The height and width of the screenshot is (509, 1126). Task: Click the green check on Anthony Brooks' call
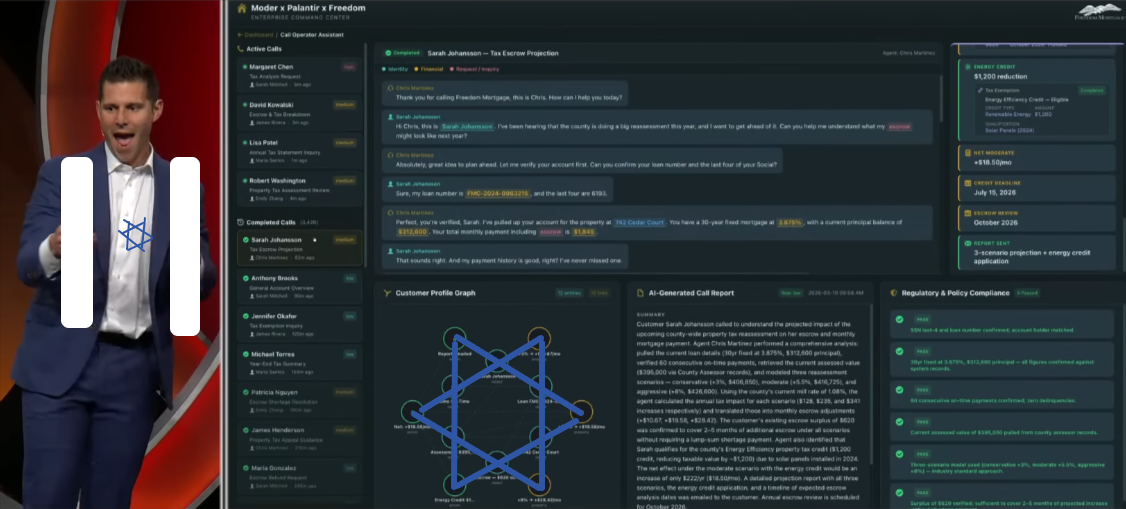[x=246, y=278]
